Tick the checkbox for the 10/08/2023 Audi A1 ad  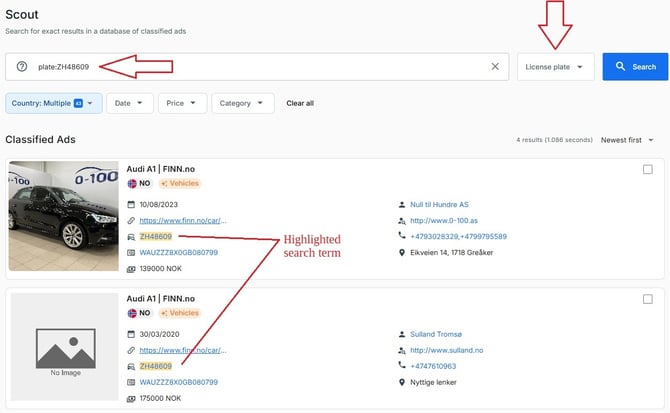coord(648,170)
